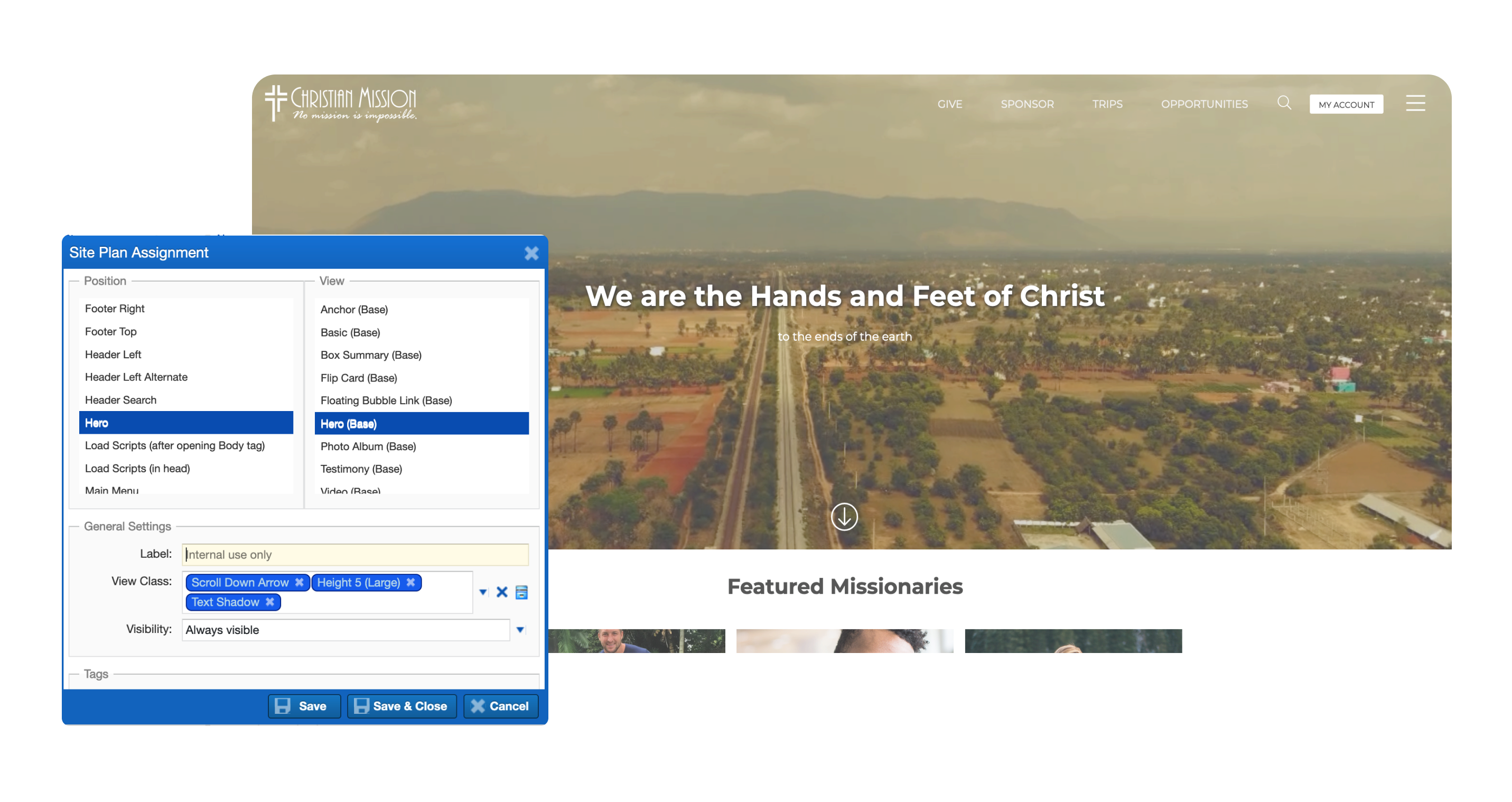
Task: Click the Save & Close button
Action: pyautogui.click(x=402, y=706)
